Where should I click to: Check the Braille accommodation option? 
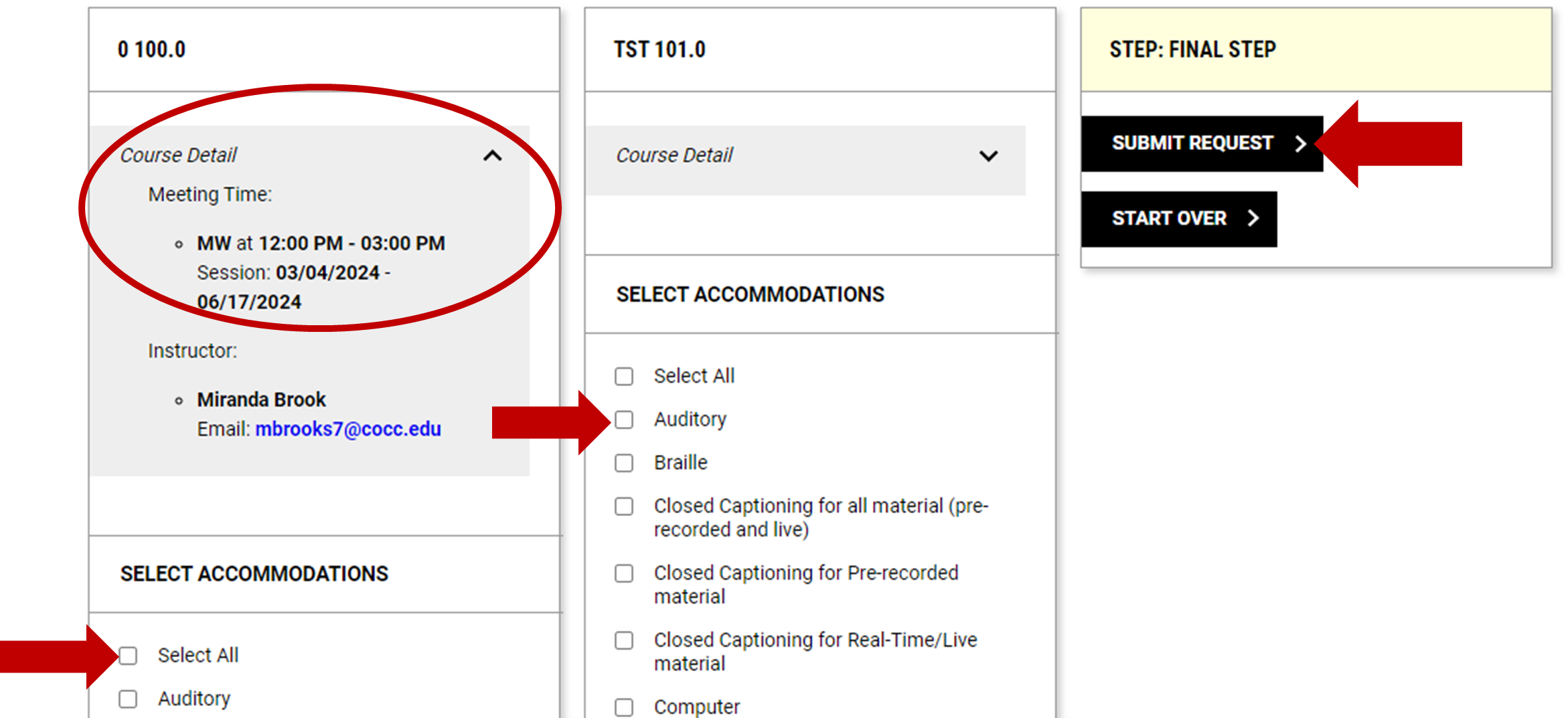(x=623, y=463)
